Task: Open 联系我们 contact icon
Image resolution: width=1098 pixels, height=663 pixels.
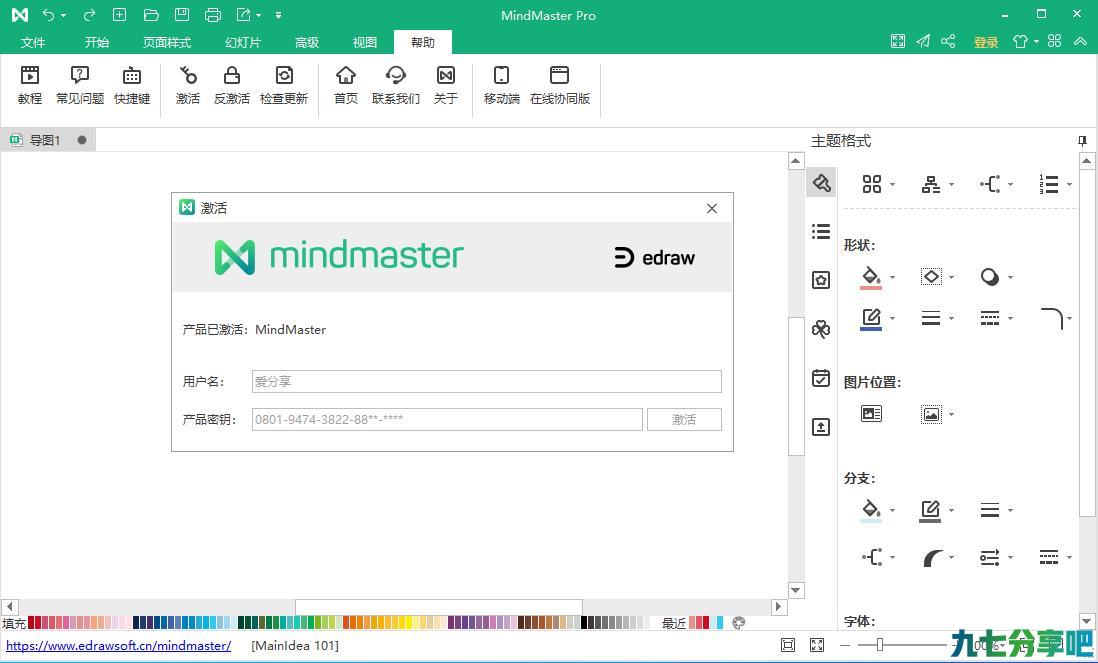Action: point(396,85)
